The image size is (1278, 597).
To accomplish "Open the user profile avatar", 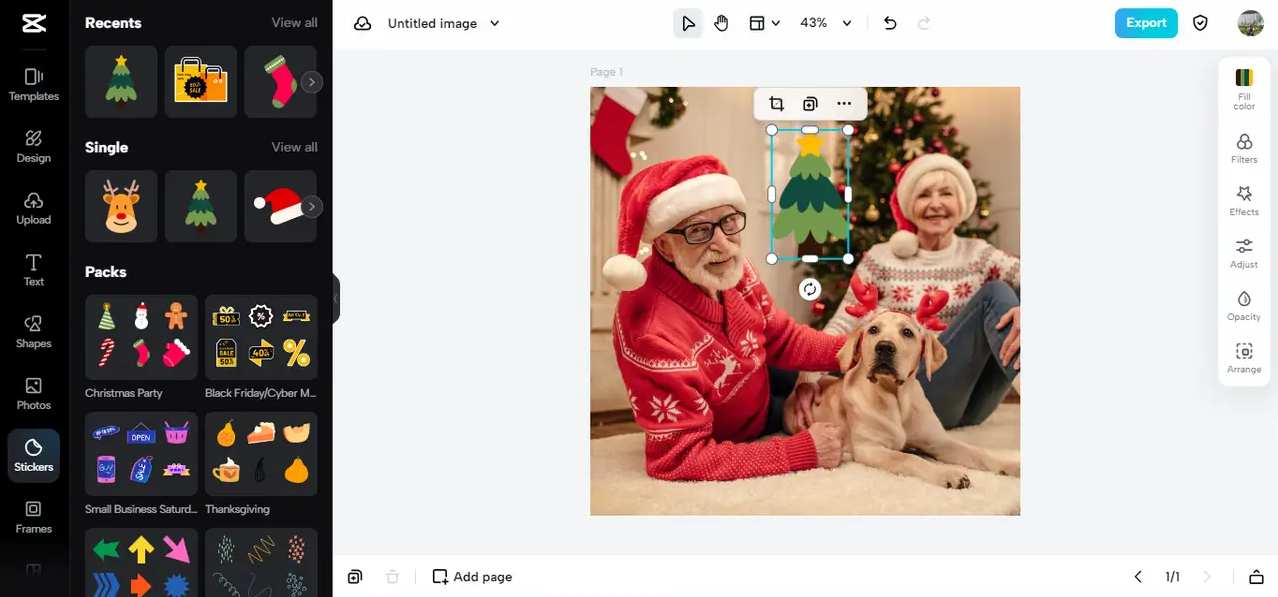I will click(1251, 23).
